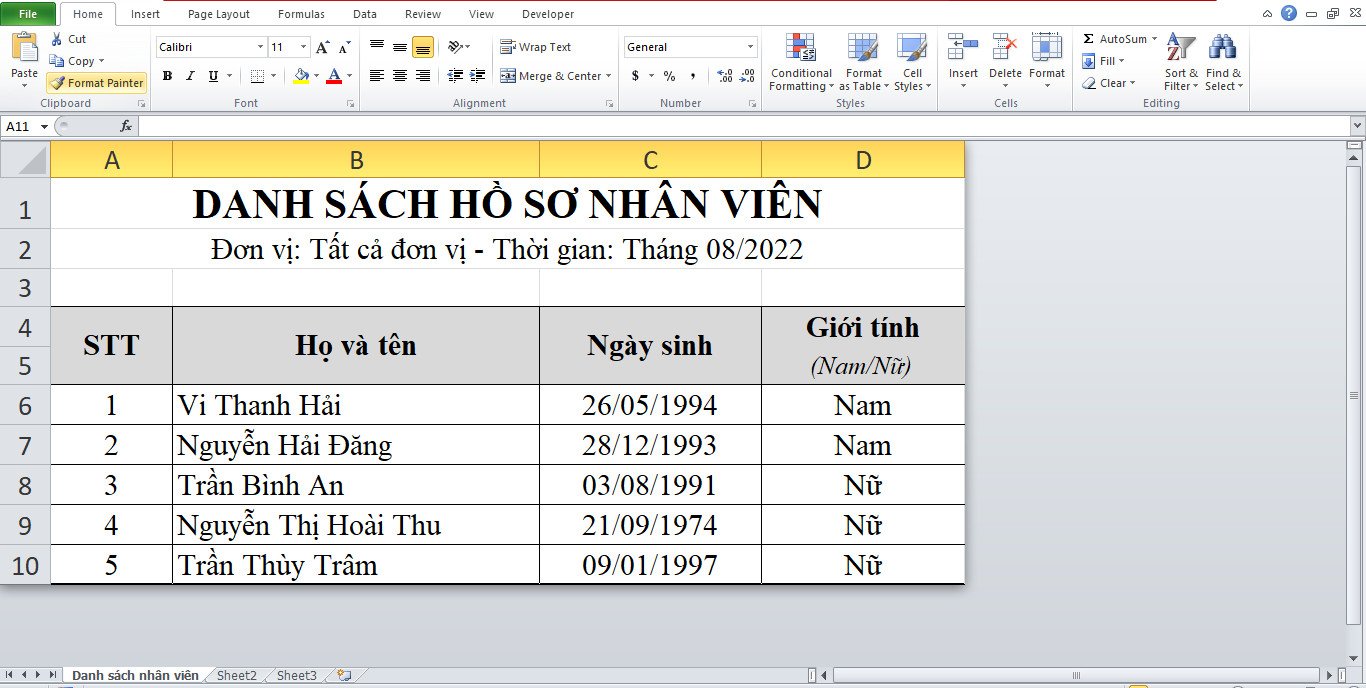Activate the Format Painter tool
This screenshot has height=688, width=1366.
[96, 82]
